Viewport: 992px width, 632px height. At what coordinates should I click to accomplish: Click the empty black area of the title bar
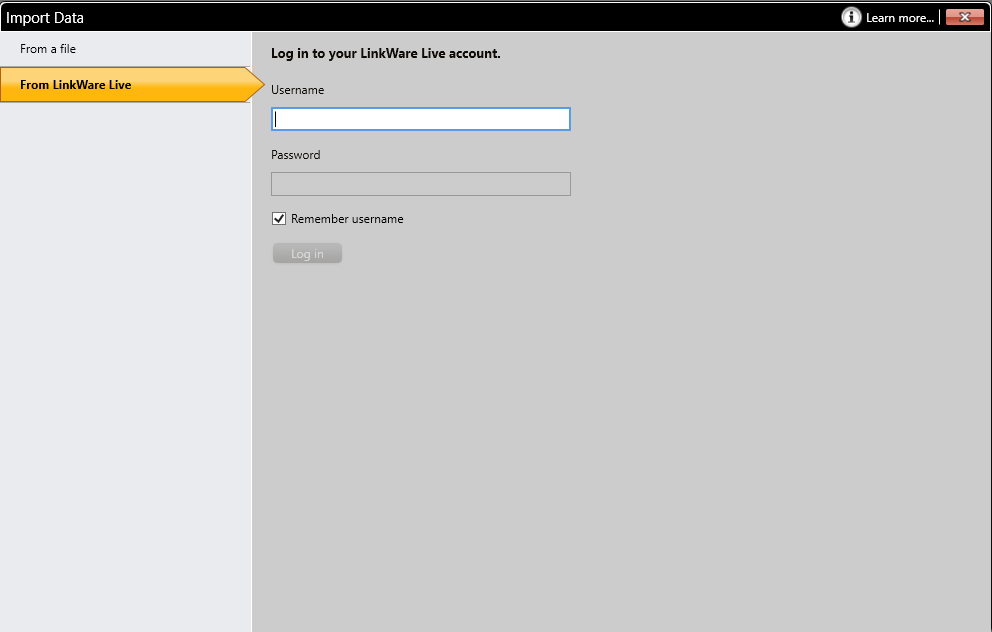(x=462, y=18)
